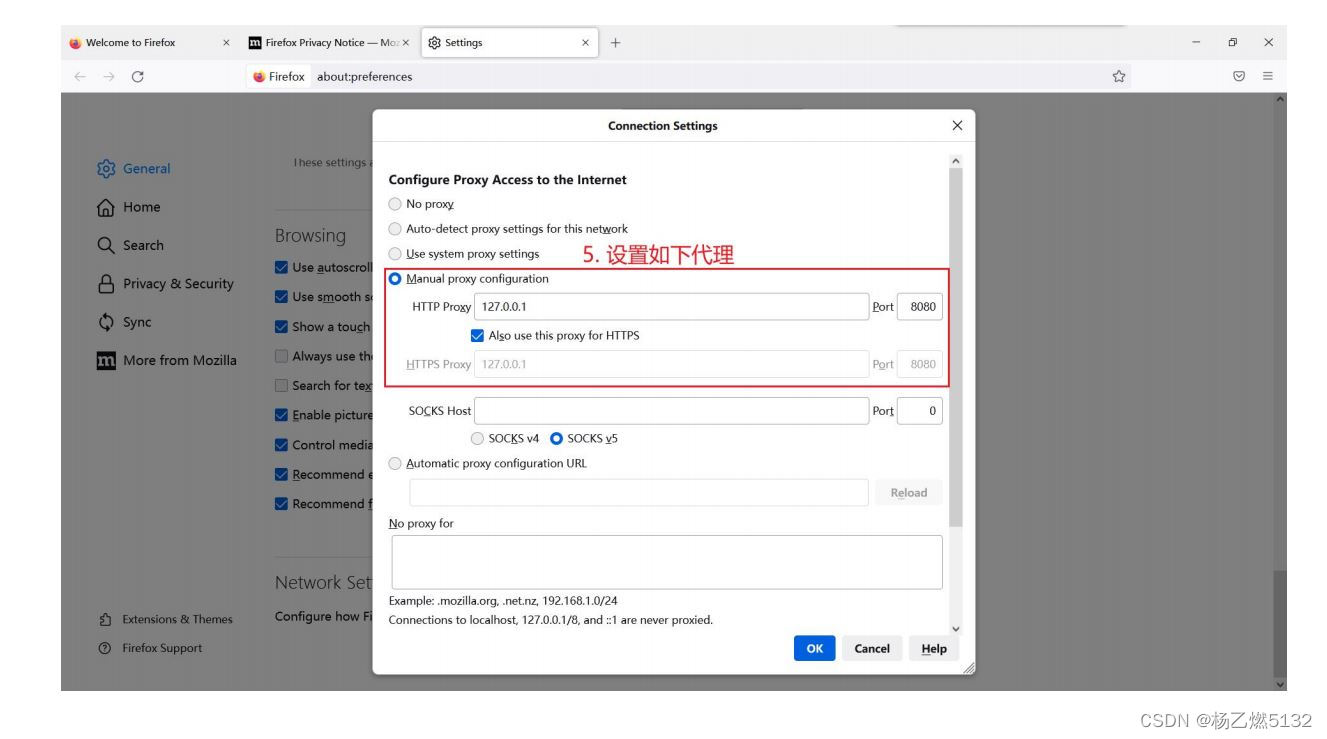
Task: Open Help for Connection Settings
Action: [934, 648]
